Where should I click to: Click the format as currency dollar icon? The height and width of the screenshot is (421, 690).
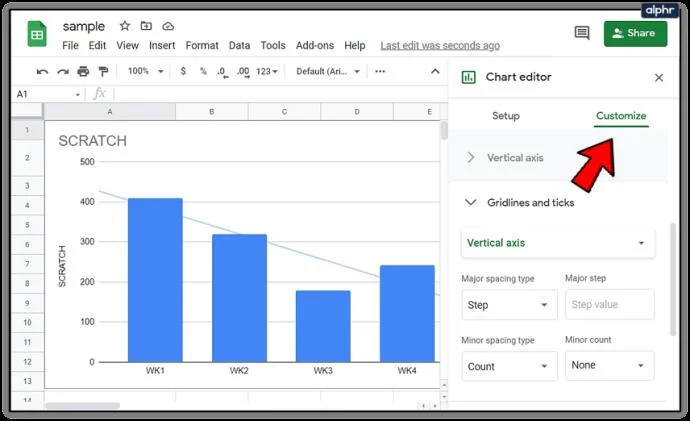[183, 71]
